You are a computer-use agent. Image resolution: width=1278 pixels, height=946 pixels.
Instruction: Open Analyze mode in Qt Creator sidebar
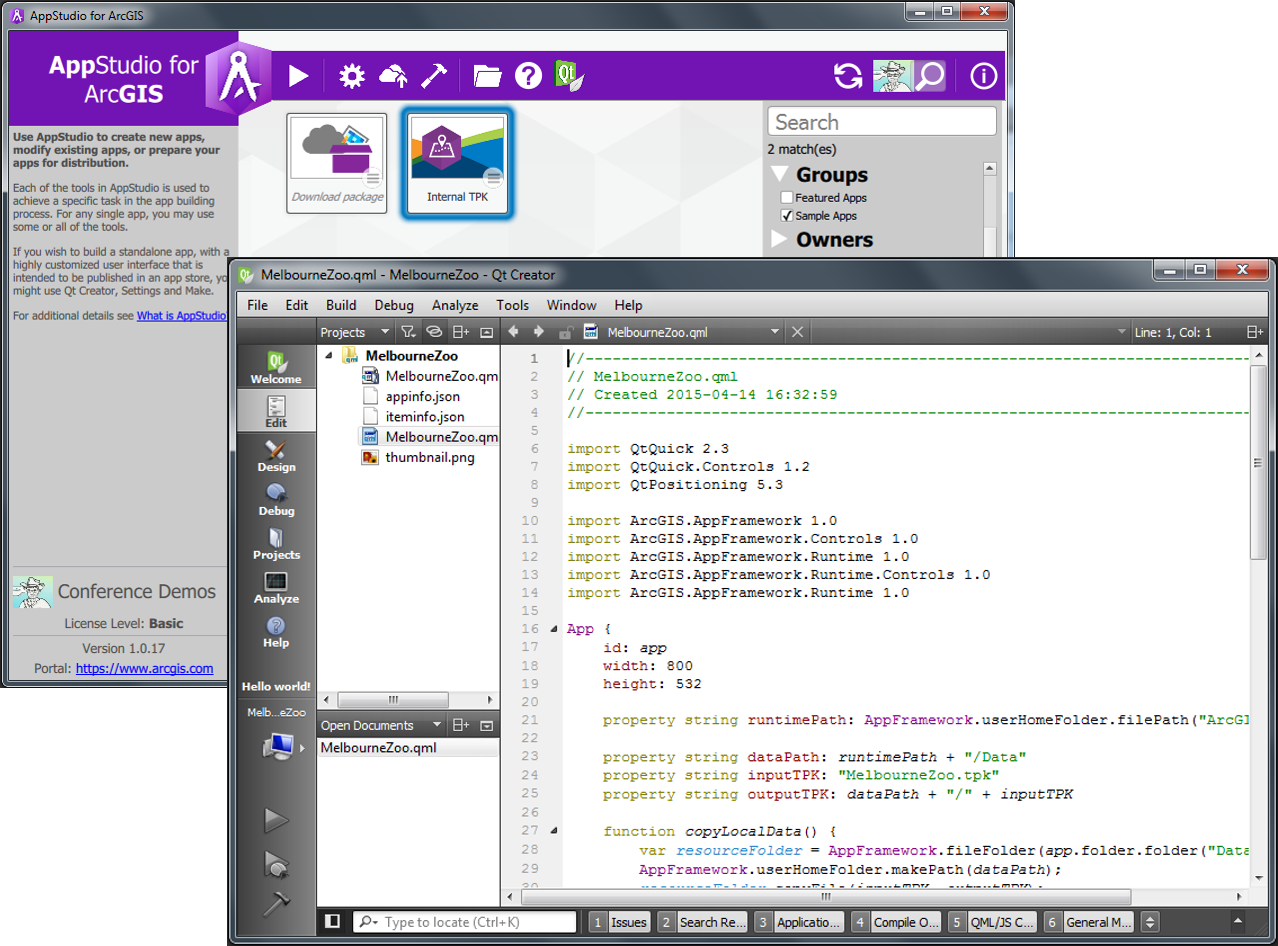(276, 587)
